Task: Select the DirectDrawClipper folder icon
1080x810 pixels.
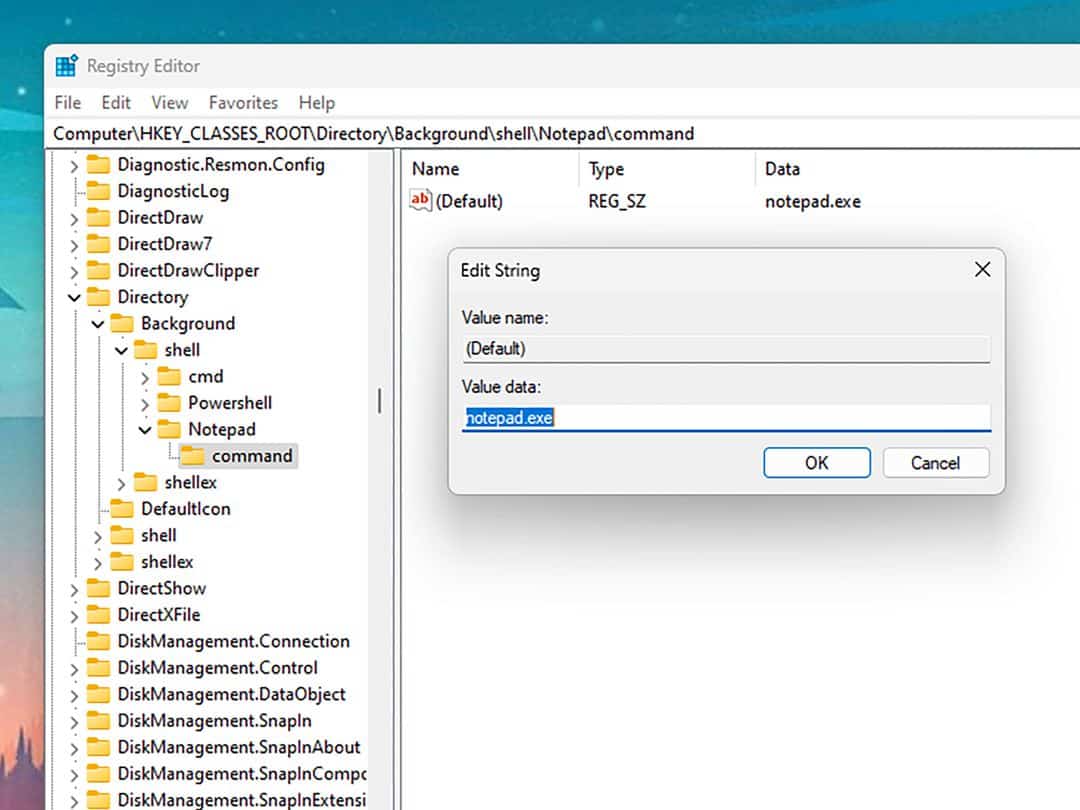Action: 98,271
